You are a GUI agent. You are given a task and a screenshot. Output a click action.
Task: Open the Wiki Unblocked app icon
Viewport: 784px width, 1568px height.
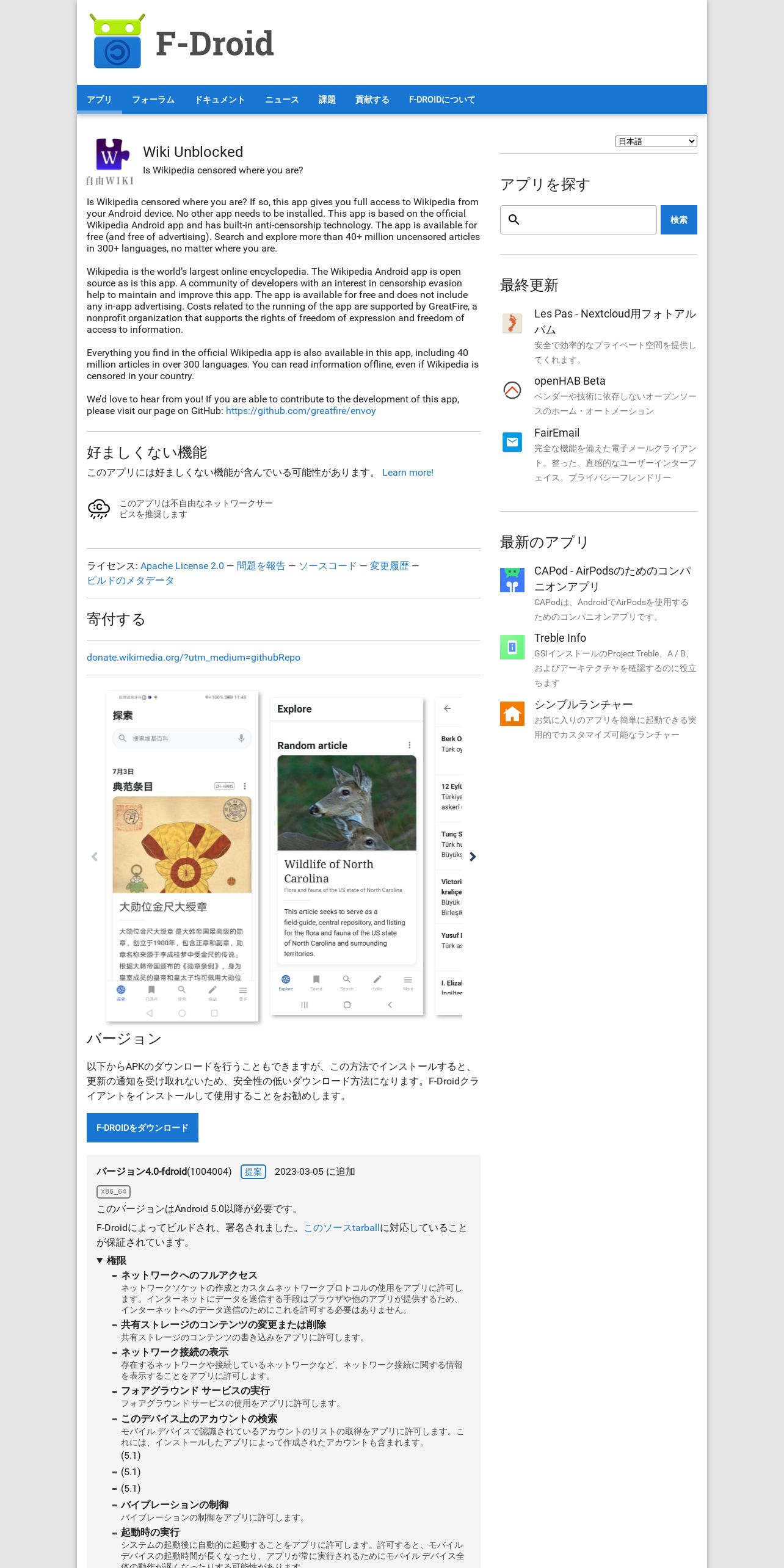tap(110, 162)
